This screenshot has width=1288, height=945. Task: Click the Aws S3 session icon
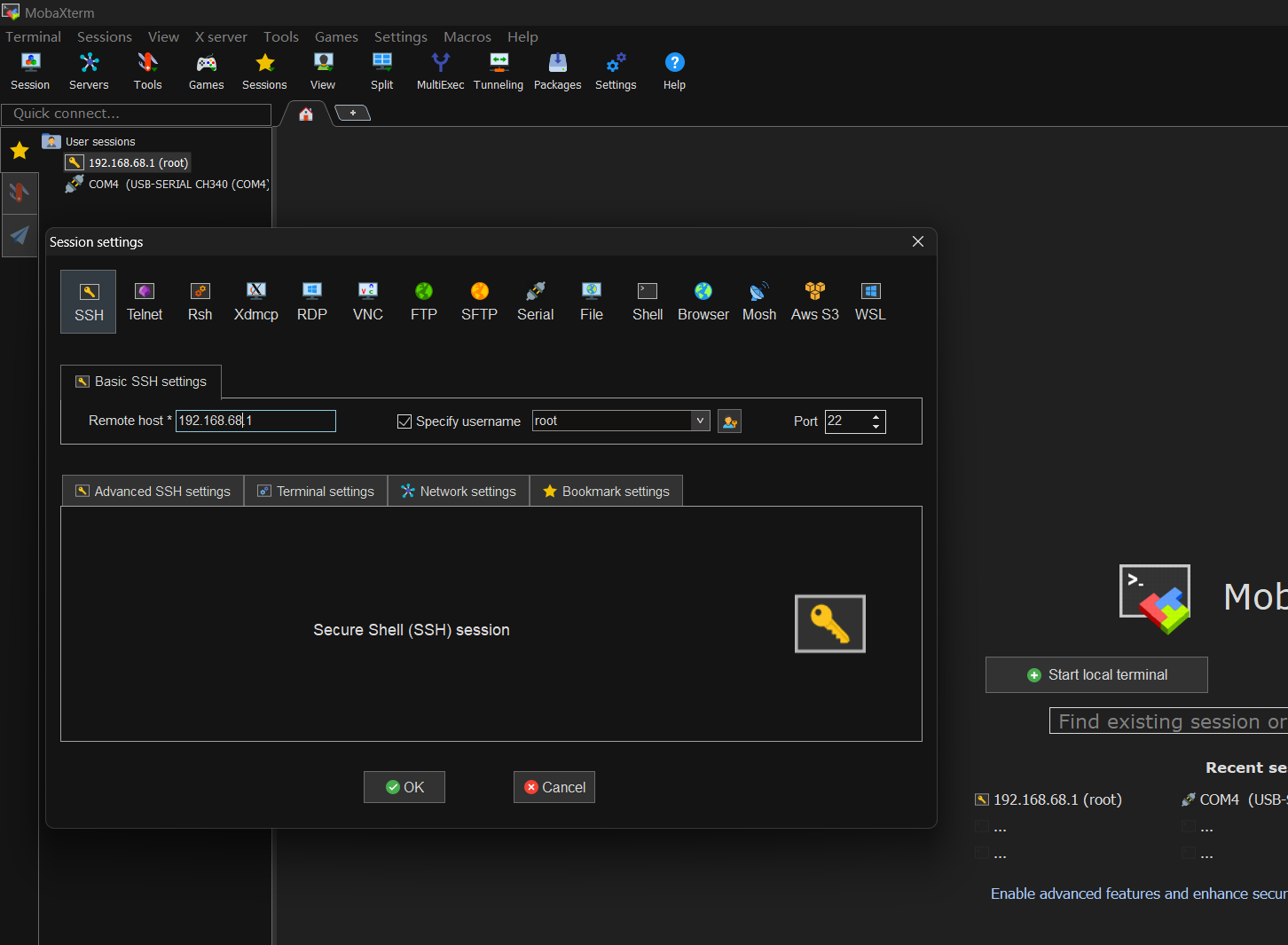pyautogui.click(x=814, y=301)
